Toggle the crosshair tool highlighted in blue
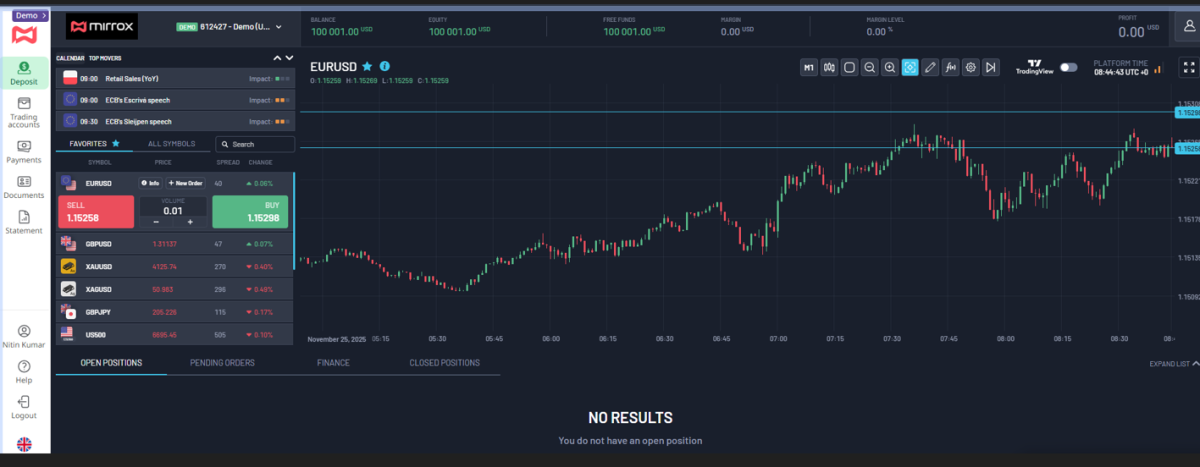 [910, 67]
